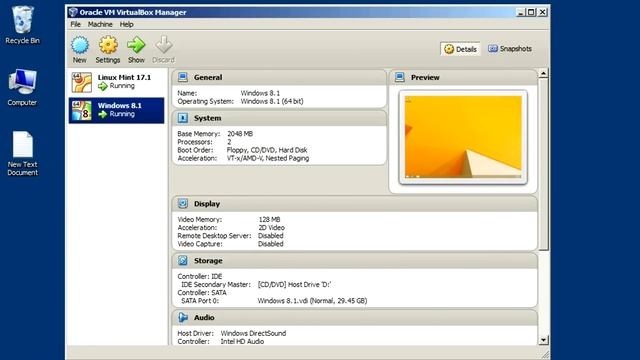The width and height of the screenshot is (640, 360).
Task: Click Video Memory value 128 MB
Action: click(x=269, y=219)
